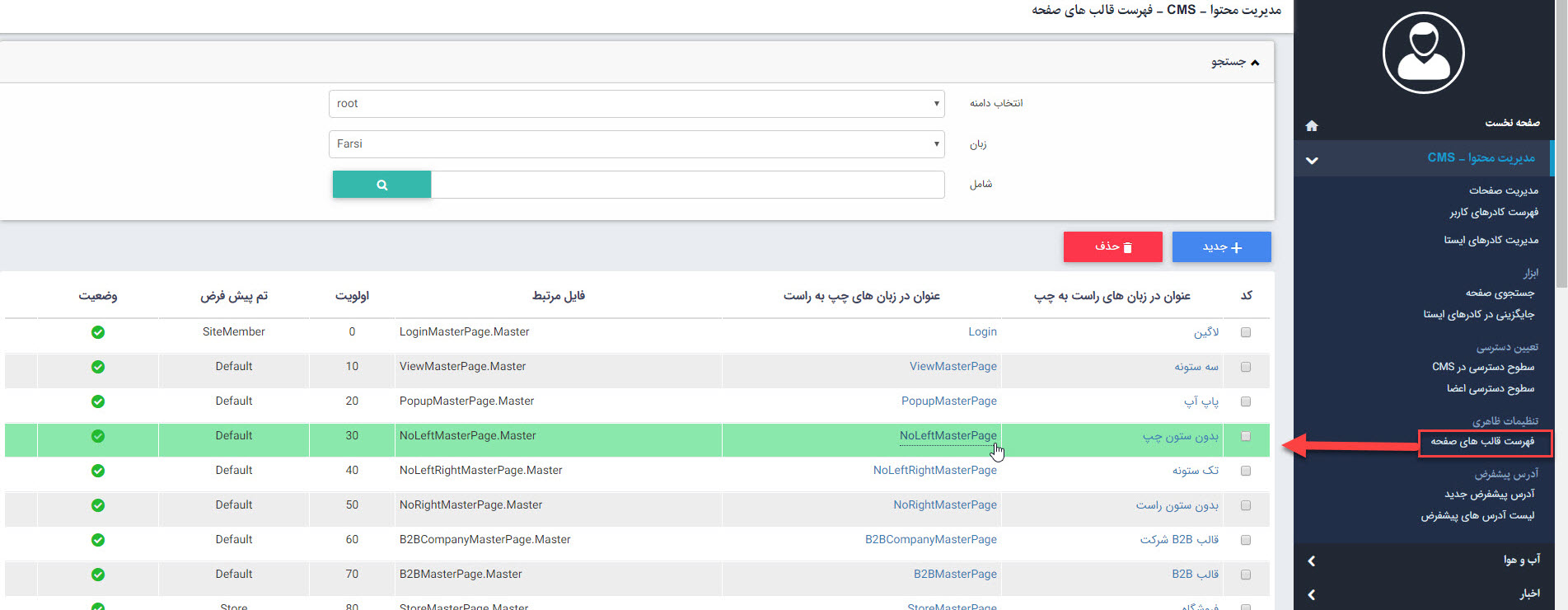Open the domain dropdown showing root
Screen dimensions: 1568x610
coord(636,104)
